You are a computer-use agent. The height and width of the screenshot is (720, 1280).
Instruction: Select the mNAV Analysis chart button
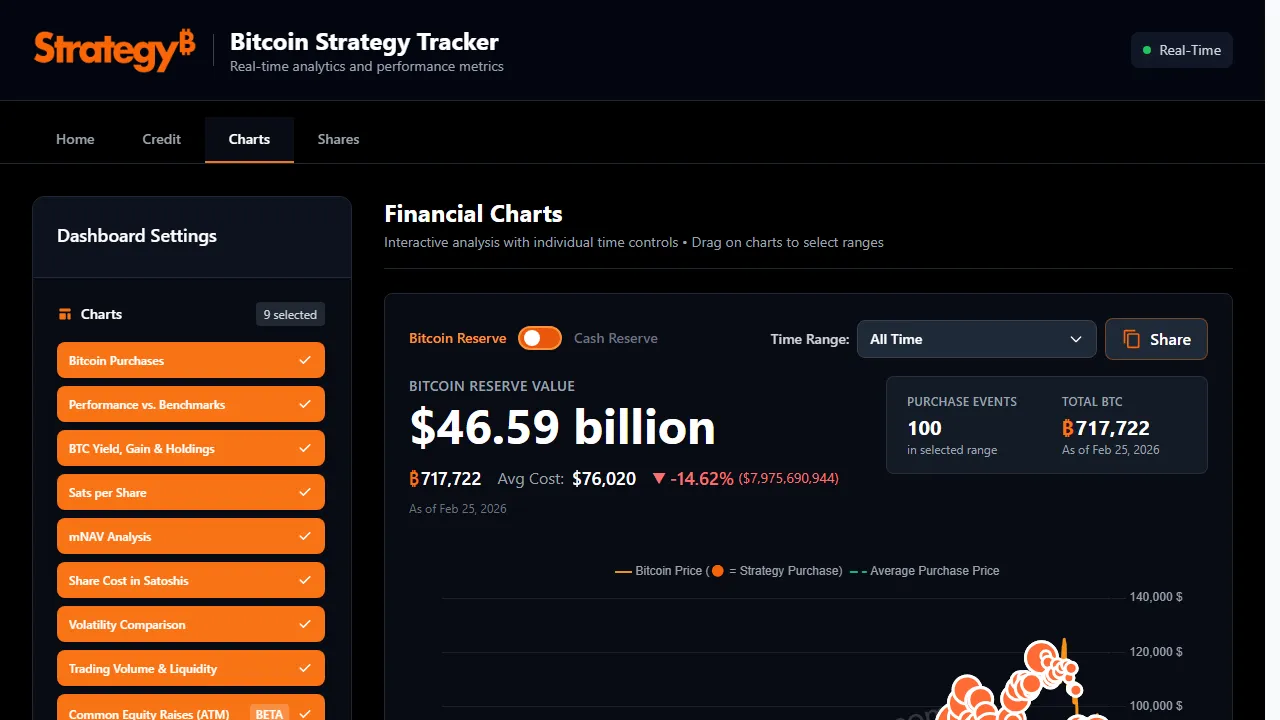(190, 536)
